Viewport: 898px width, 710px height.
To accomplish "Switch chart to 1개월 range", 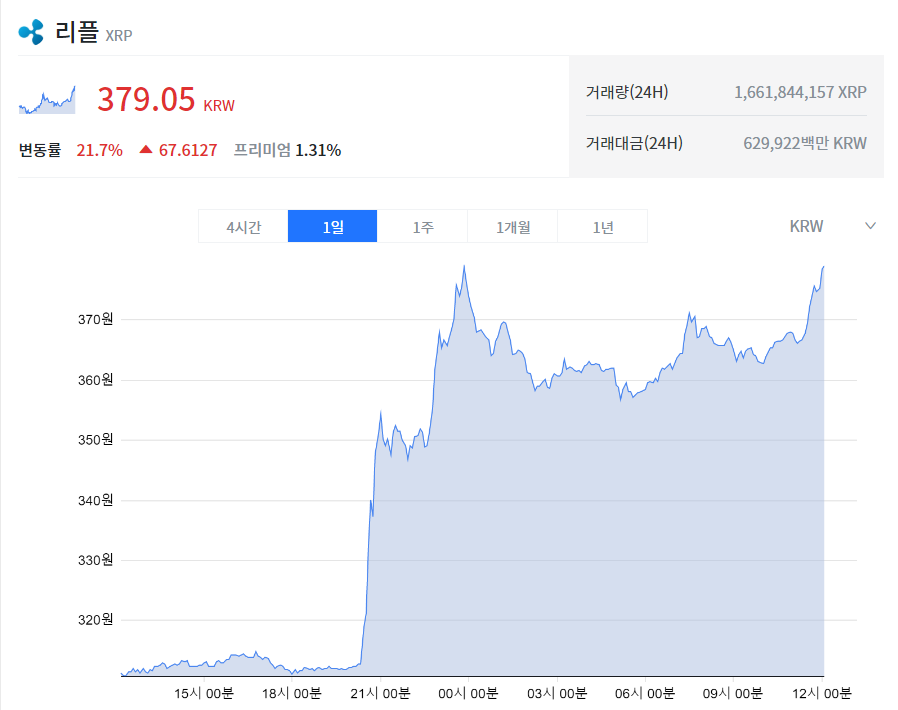I will pos(513,227).
